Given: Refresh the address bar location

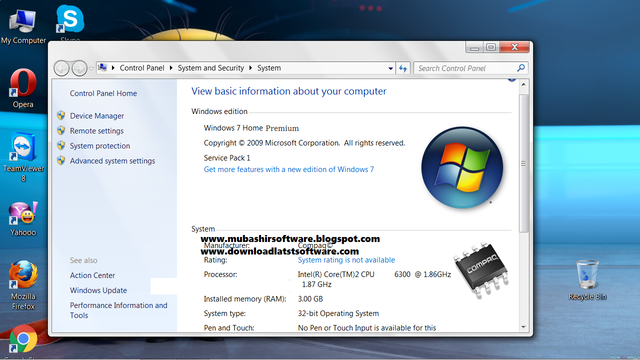Looking at the screenshot, I should pos(403,68).
